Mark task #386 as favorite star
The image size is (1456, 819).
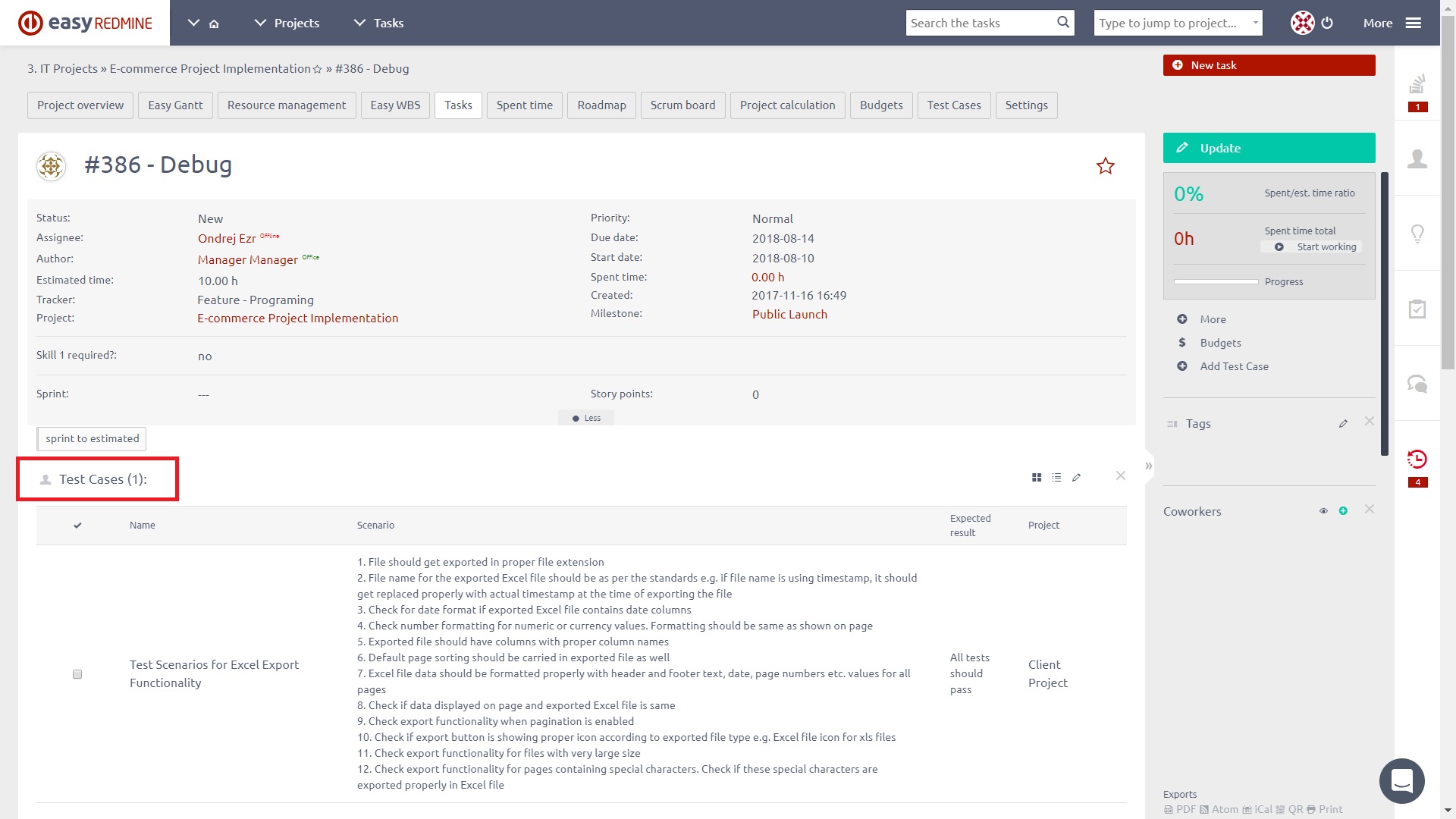point(1105,166)
